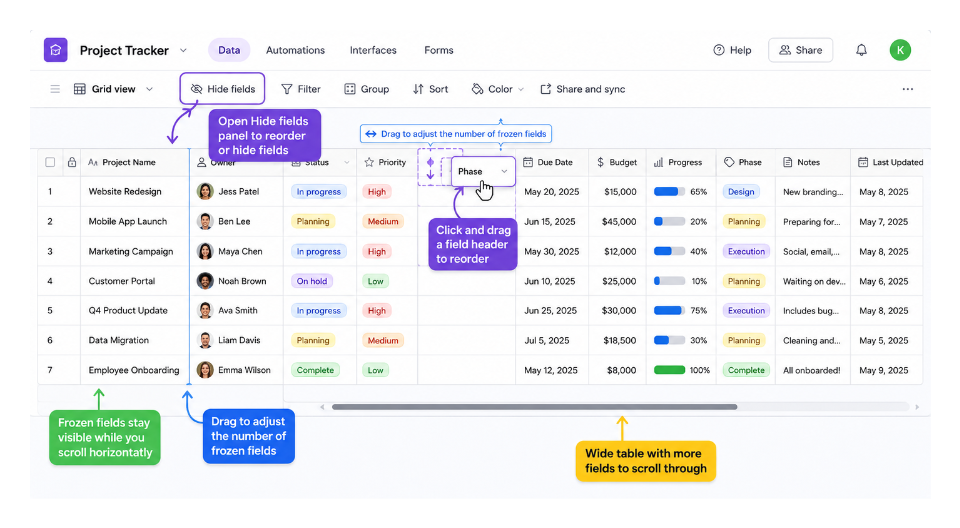The height and width of the screenshot is (528, 960).
Task: Switch to the Data tab
Action: (229, 50)
